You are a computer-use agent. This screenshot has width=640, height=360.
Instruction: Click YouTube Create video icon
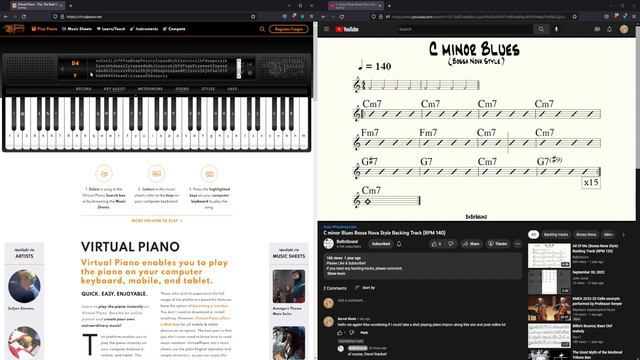[x=597, y=29]
